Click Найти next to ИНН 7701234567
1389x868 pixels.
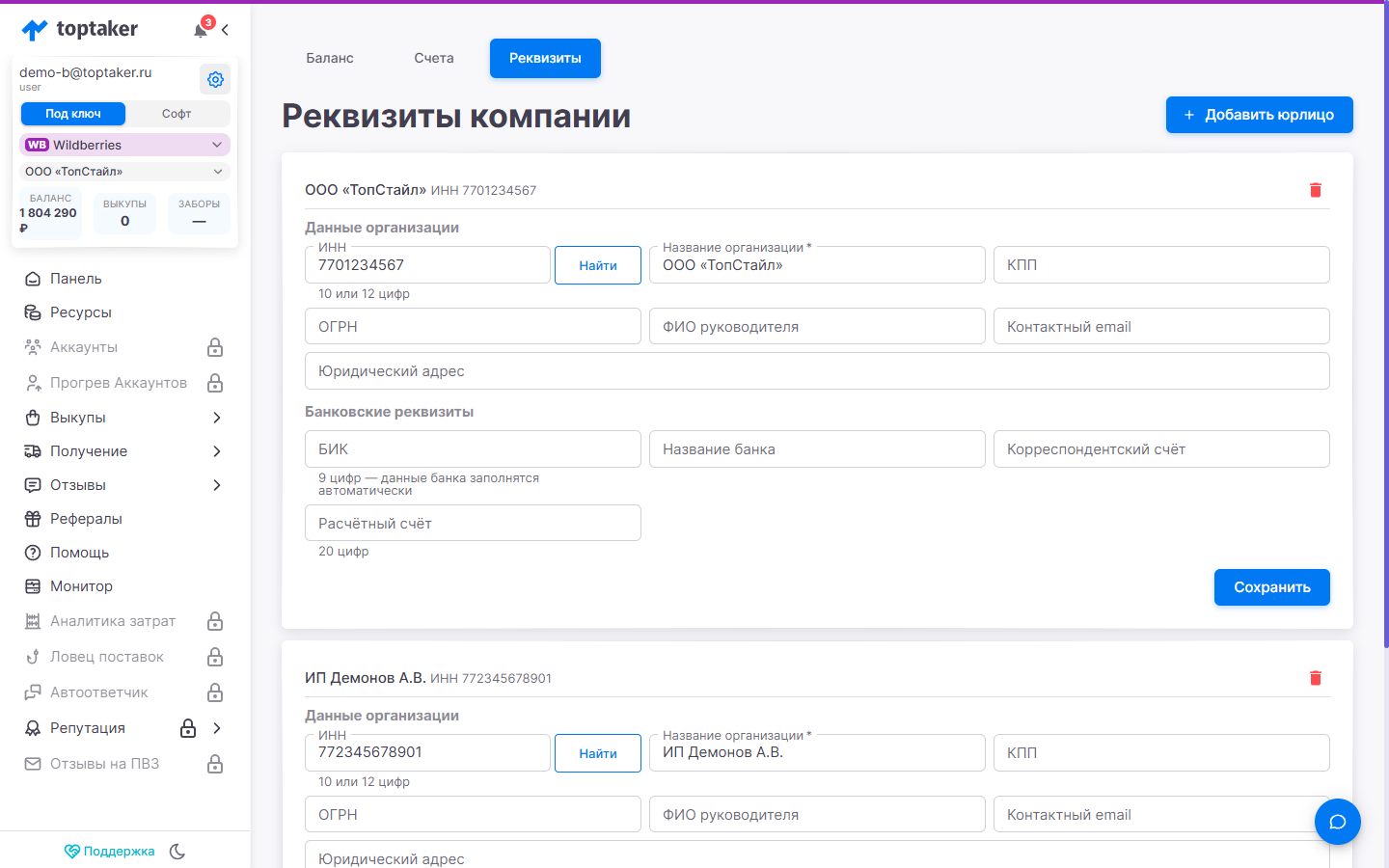pos(598,265)
